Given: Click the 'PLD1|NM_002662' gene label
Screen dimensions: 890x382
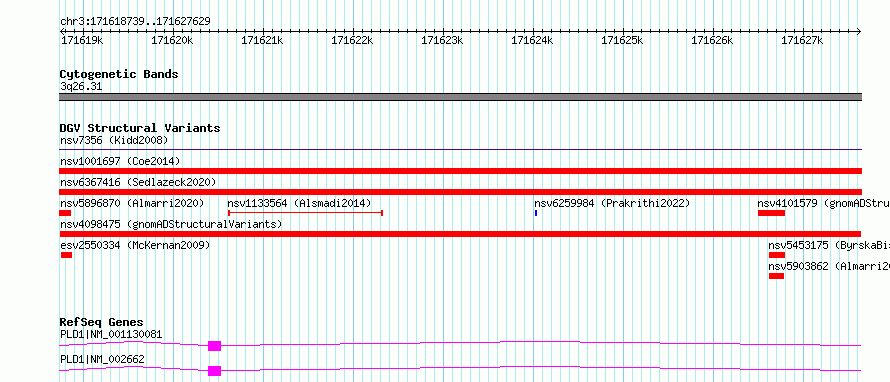Looking at the screenshot, I should tap(102, 359).
